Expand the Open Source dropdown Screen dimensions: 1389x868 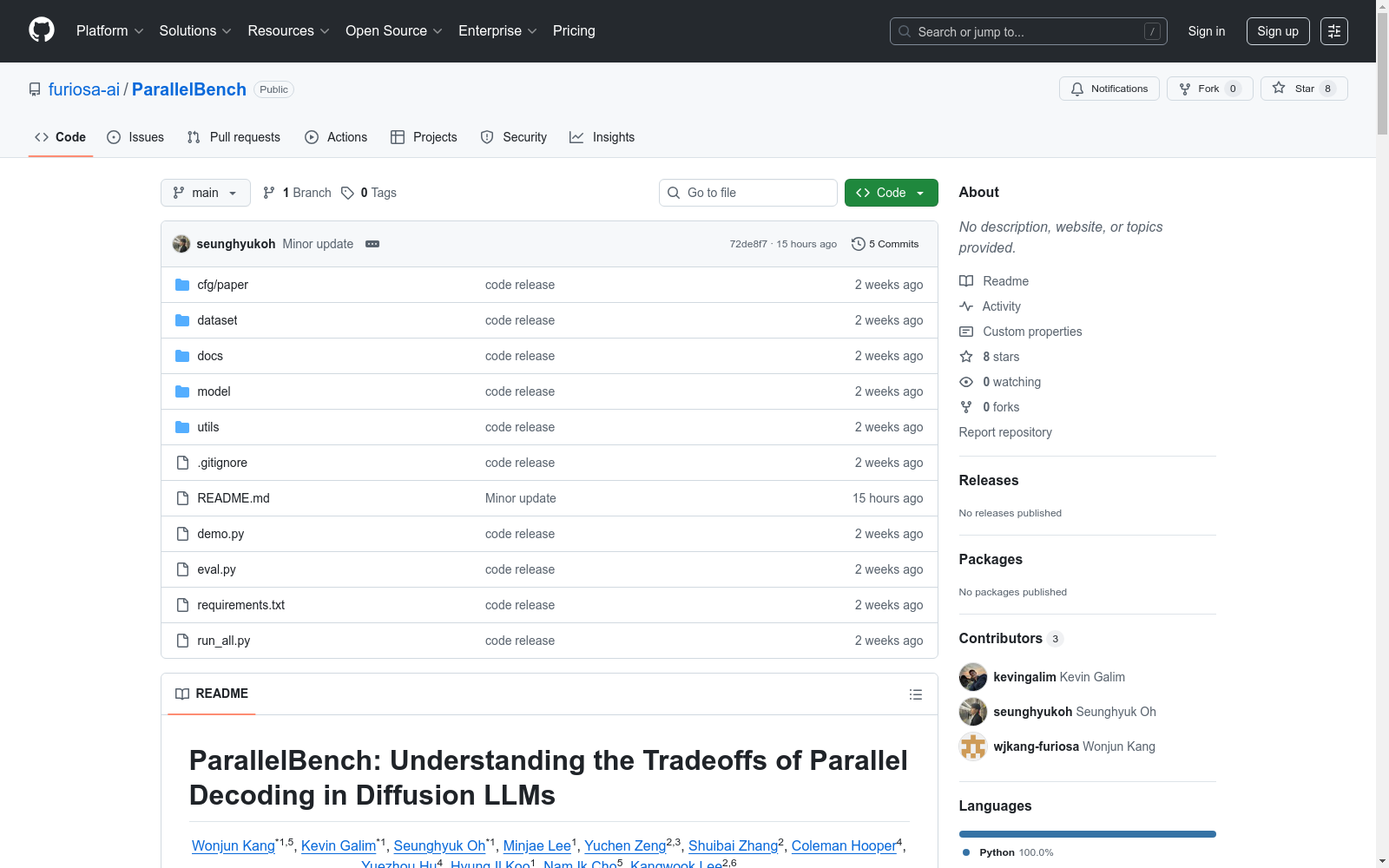pos(394,31)
